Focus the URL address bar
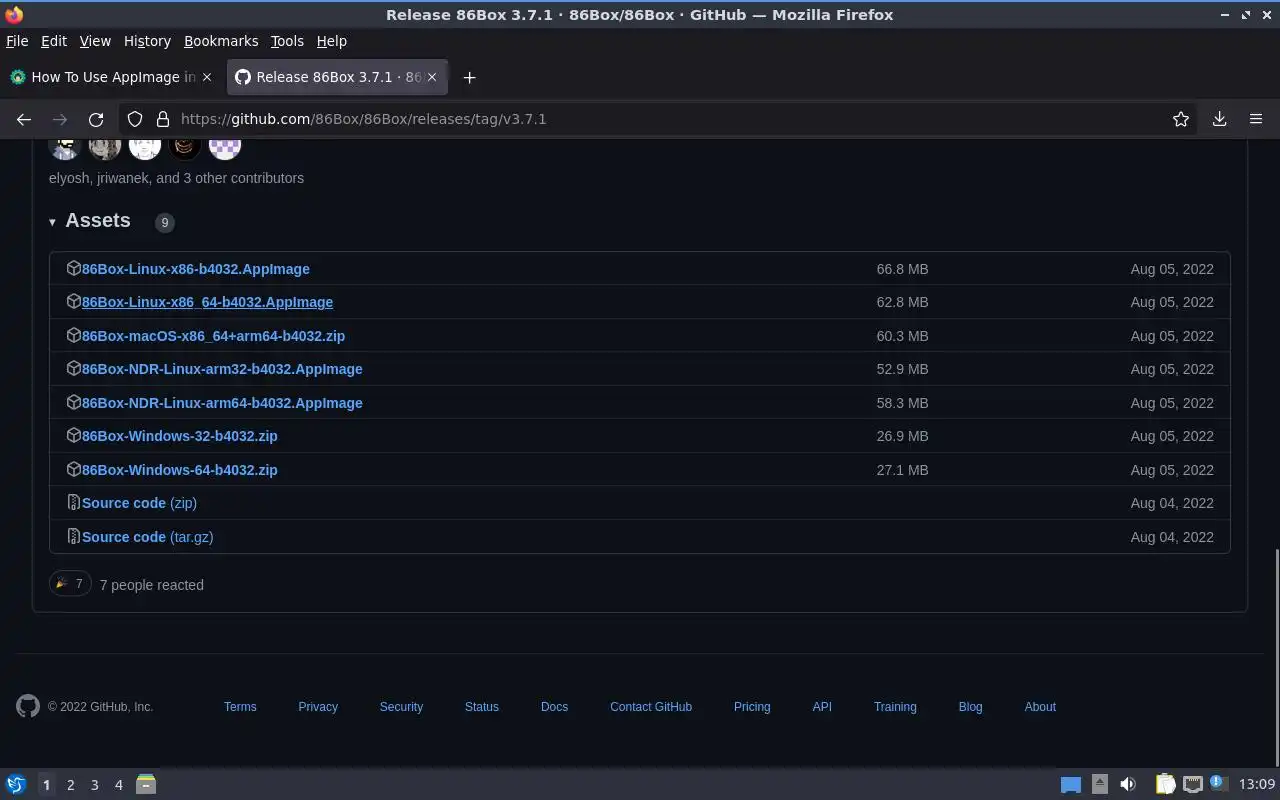1280x800 pixels. tap(660, 119)
